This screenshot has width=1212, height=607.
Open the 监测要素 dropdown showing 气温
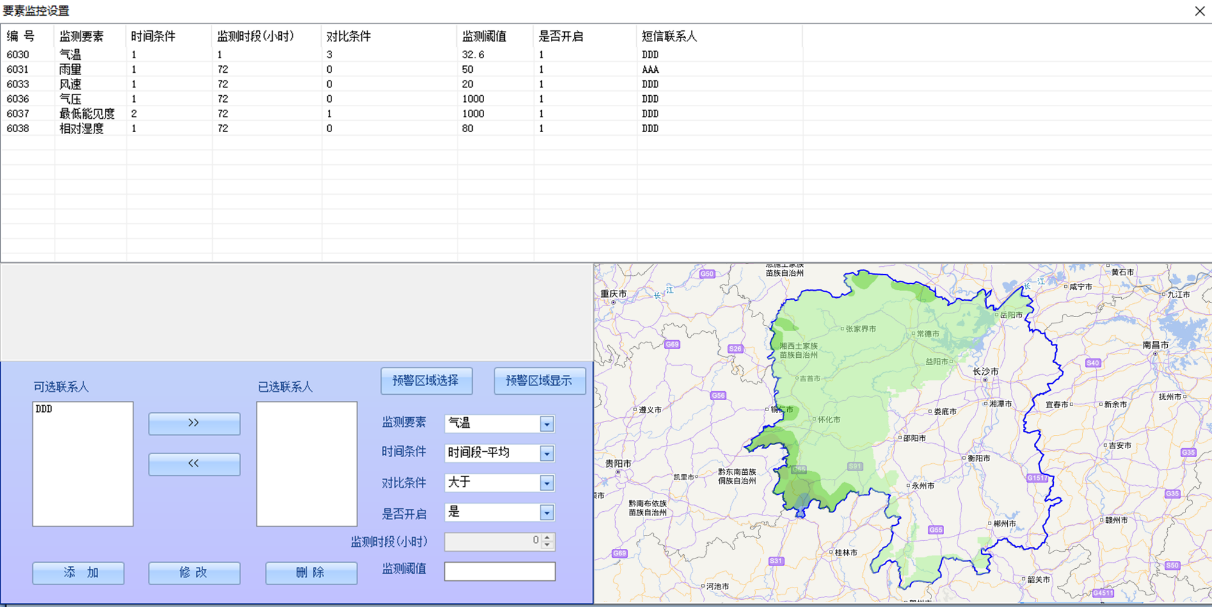(x=546, y=423)
